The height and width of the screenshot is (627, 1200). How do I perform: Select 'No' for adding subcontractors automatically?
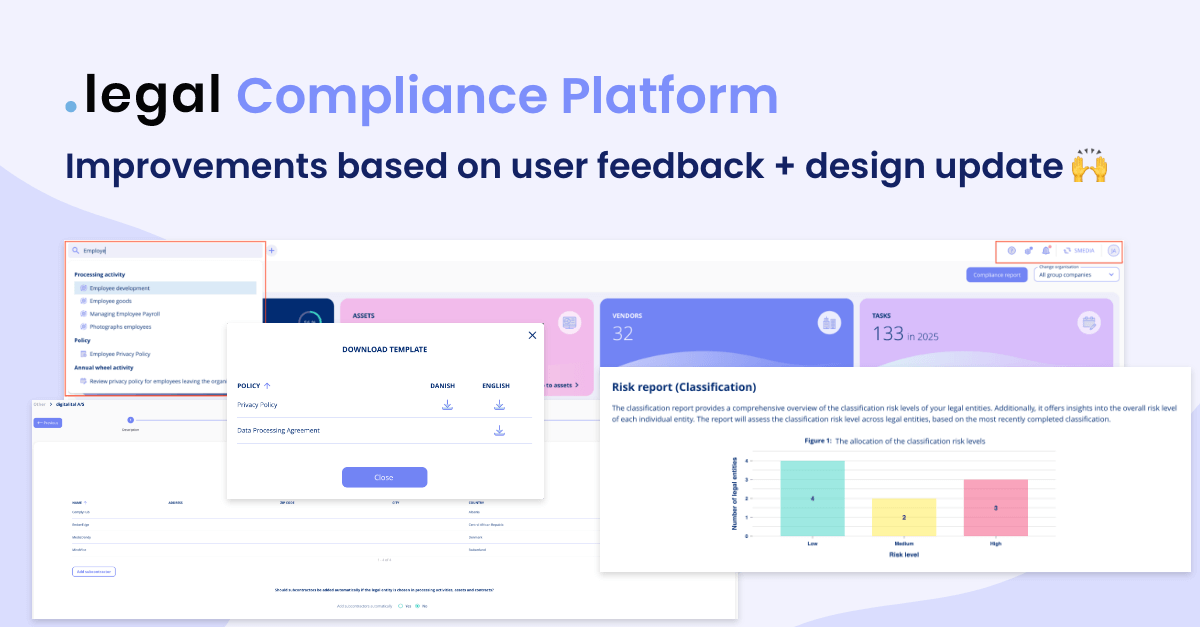[x=420, y=606]
